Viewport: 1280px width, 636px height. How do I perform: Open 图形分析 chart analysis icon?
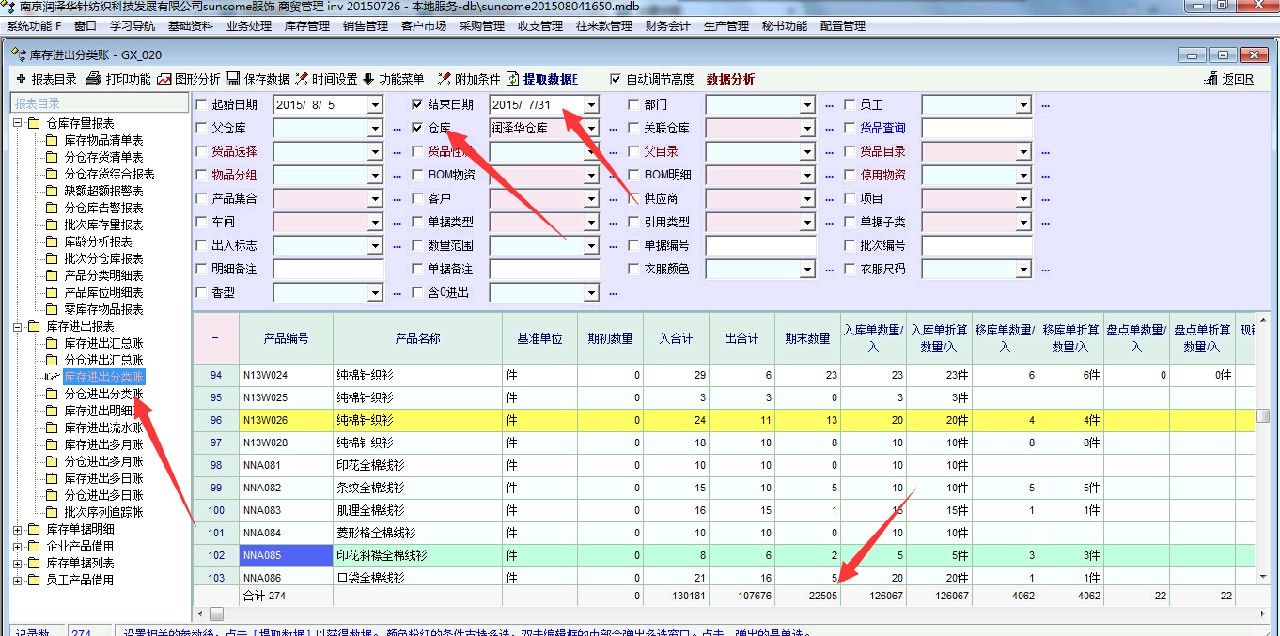[165, 79]
